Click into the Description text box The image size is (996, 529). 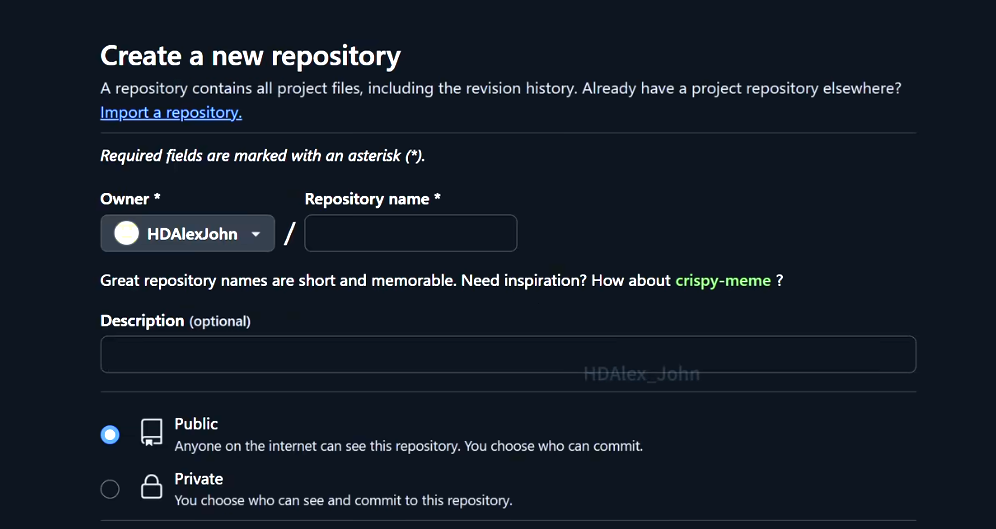click(508, 355)
